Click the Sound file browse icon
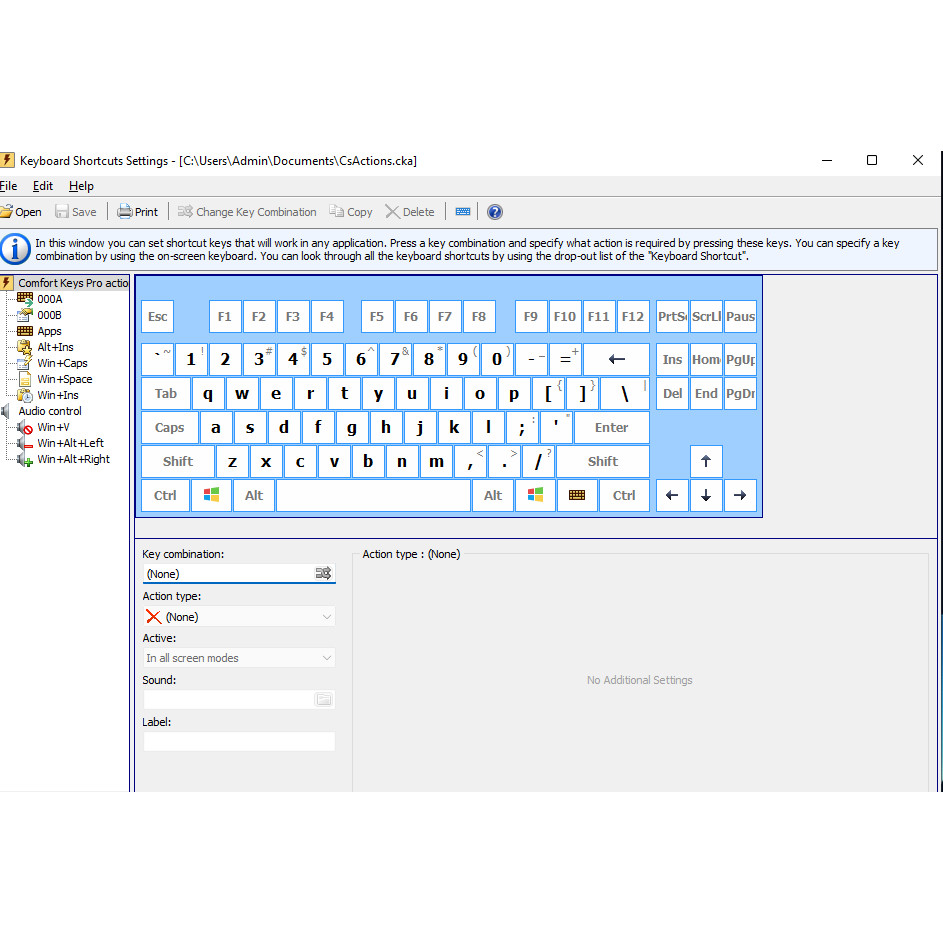 point(324,700)
